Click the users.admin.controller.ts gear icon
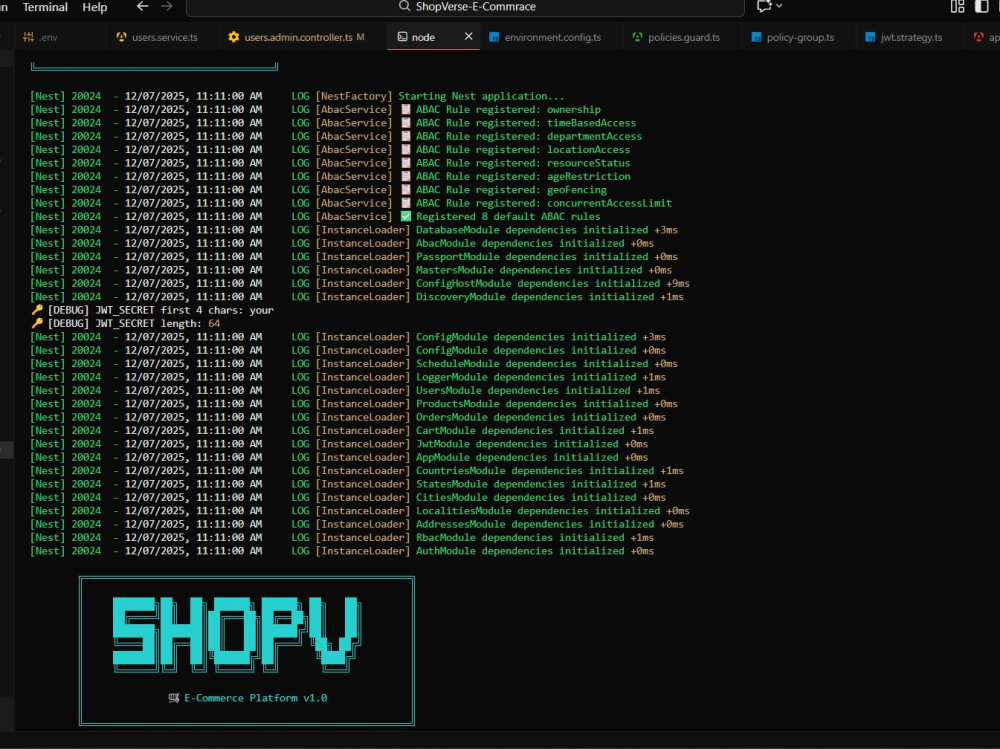 click(x=233, y=37)
